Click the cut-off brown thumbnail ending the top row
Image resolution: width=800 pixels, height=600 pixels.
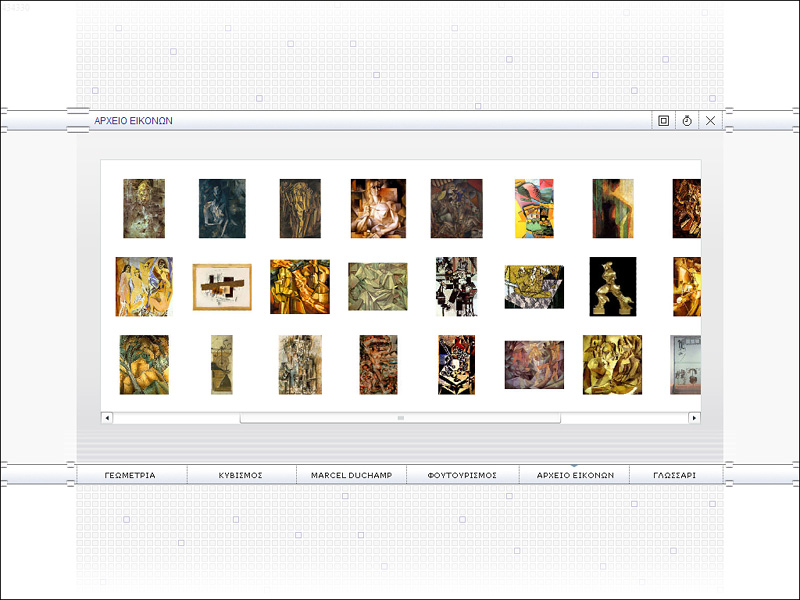(686, 208)
